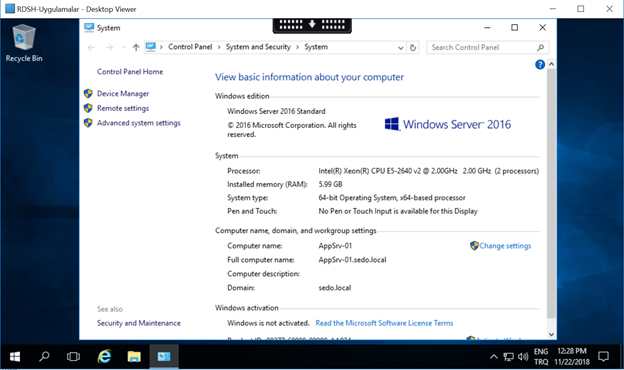Click the Change settings shield icon
Screen dimensions: 624x370
(474, 245)
